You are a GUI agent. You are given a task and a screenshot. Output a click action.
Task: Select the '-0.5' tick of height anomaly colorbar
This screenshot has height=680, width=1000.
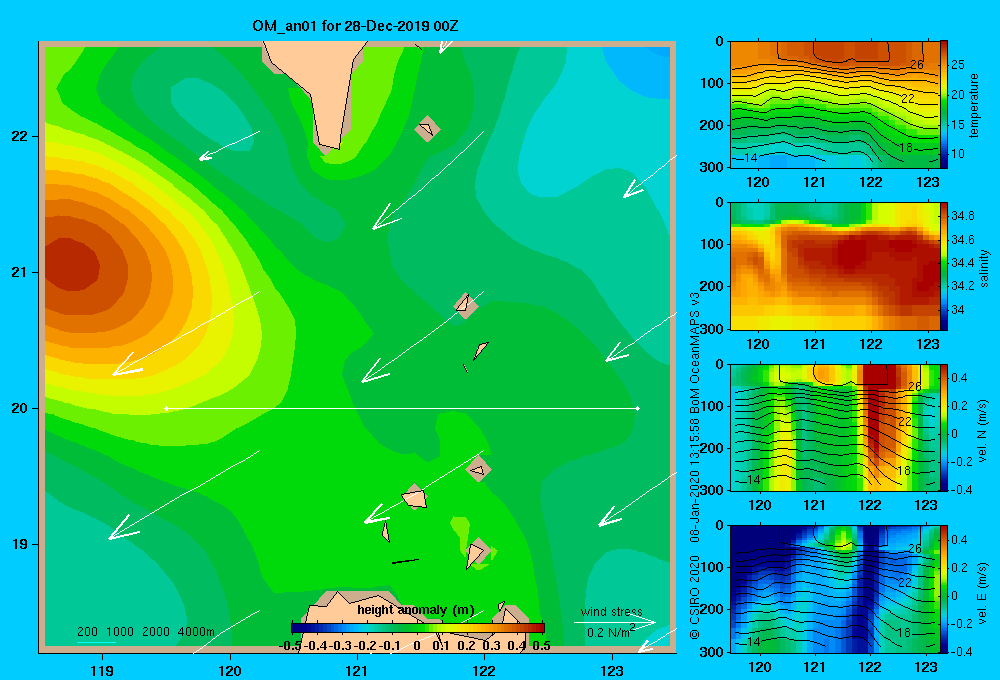click(291, 646)
